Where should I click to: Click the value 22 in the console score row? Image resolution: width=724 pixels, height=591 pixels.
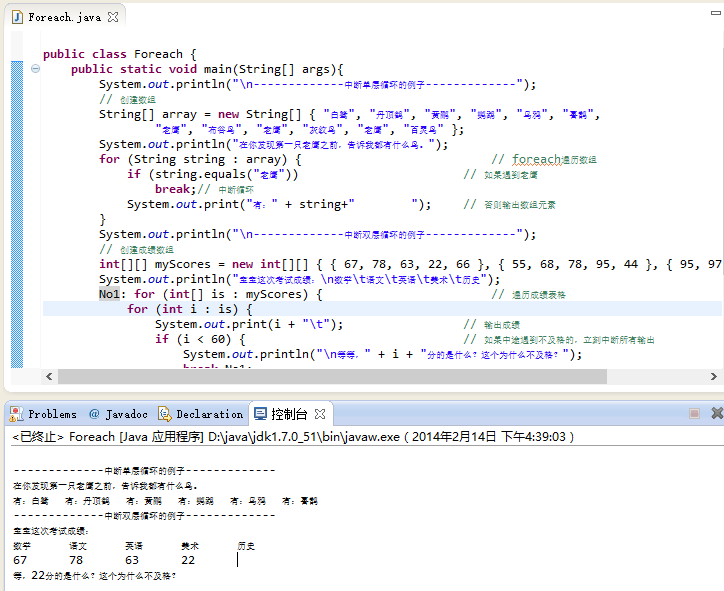click(188, 561)
